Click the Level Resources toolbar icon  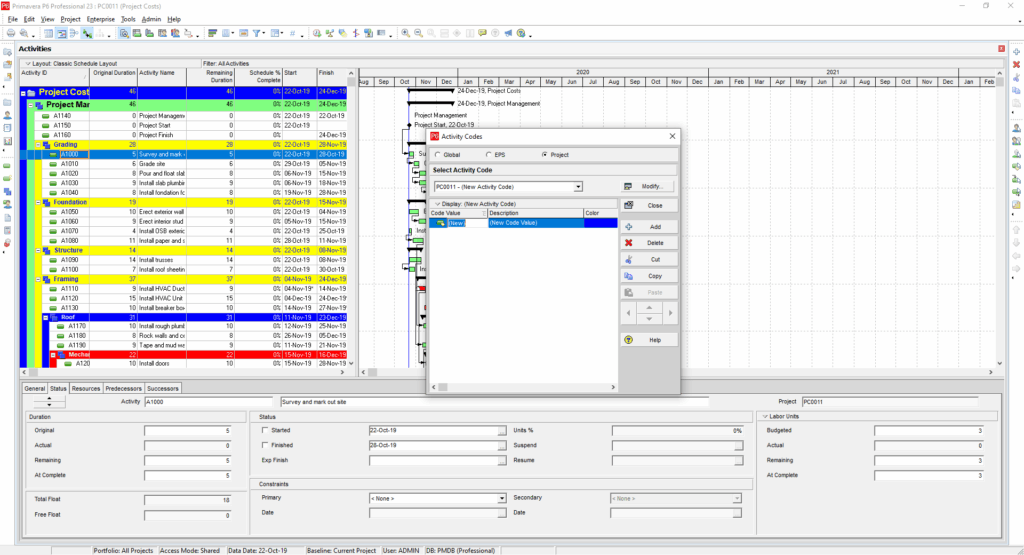[x=330, y=33]
